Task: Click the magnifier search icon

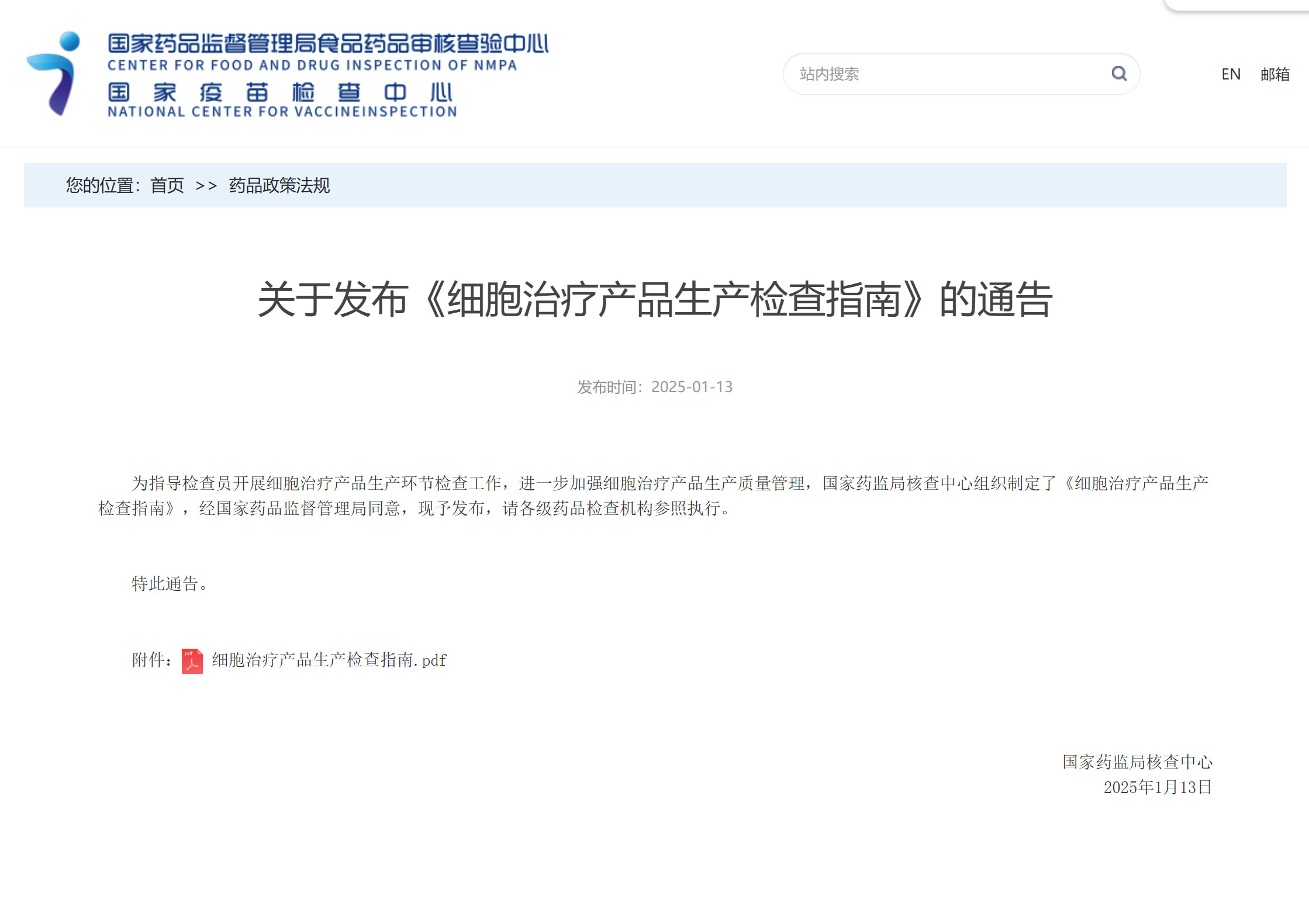Action: click(1118, 74)
